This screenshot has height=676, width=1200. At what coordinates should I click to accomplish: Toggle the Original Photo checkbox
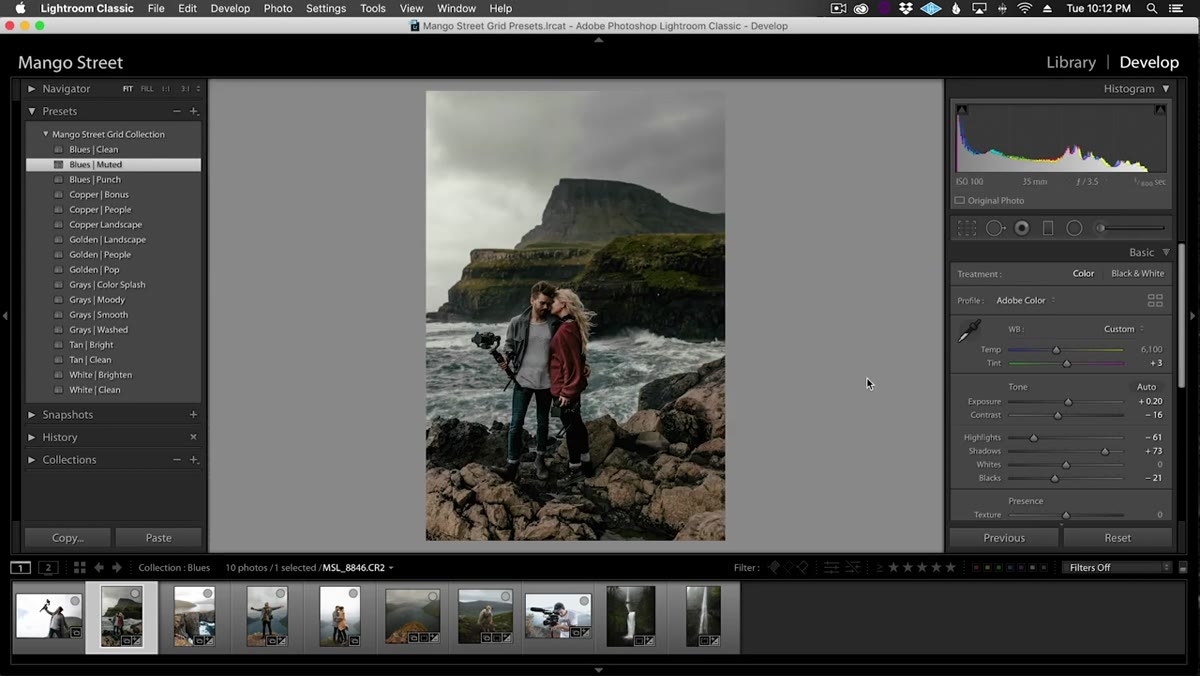960,201
